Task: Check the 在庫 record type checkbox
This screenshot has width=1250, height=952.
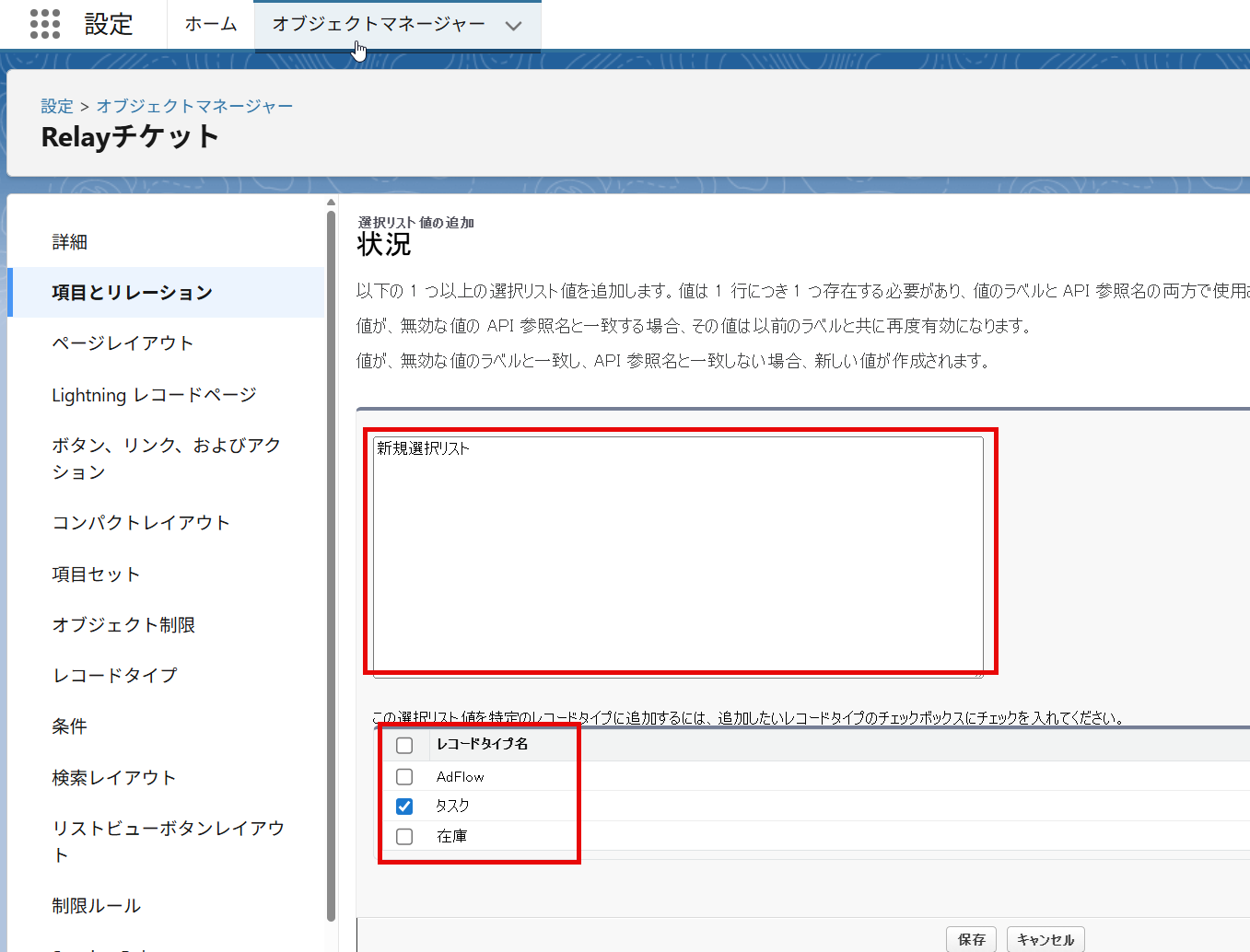Action: (404, 837)
